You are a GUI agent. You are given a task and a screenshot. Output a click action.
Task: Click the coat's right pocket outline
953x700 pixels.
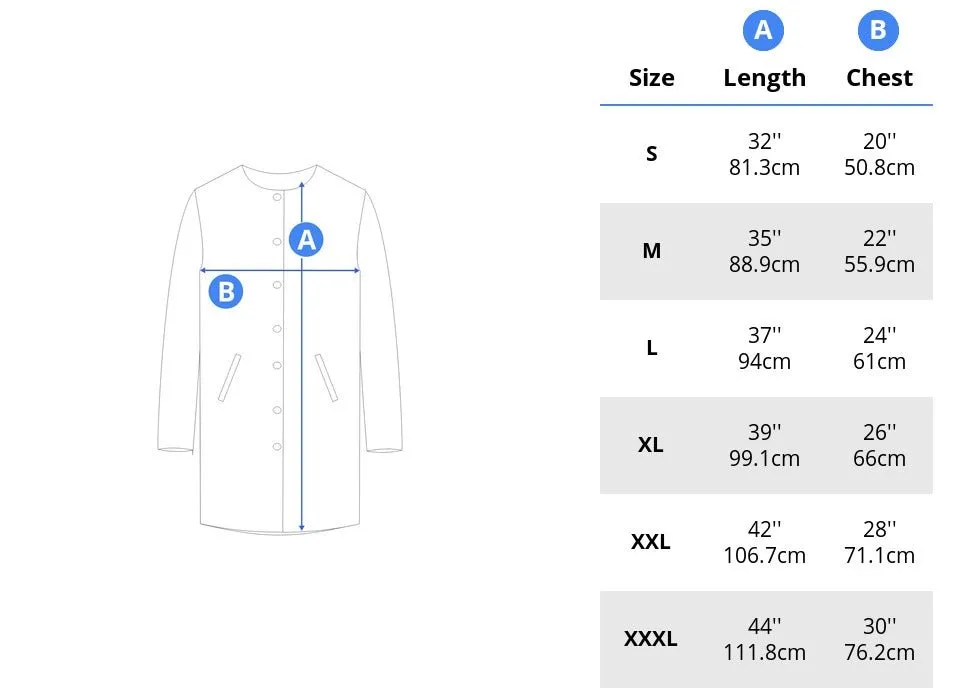(326, 377)
